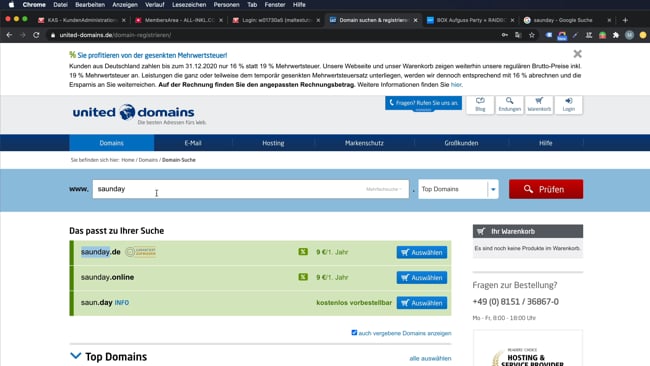Close the saunday Google Suche tab
Screen dimensions: 650x366
tap(609, 20)
